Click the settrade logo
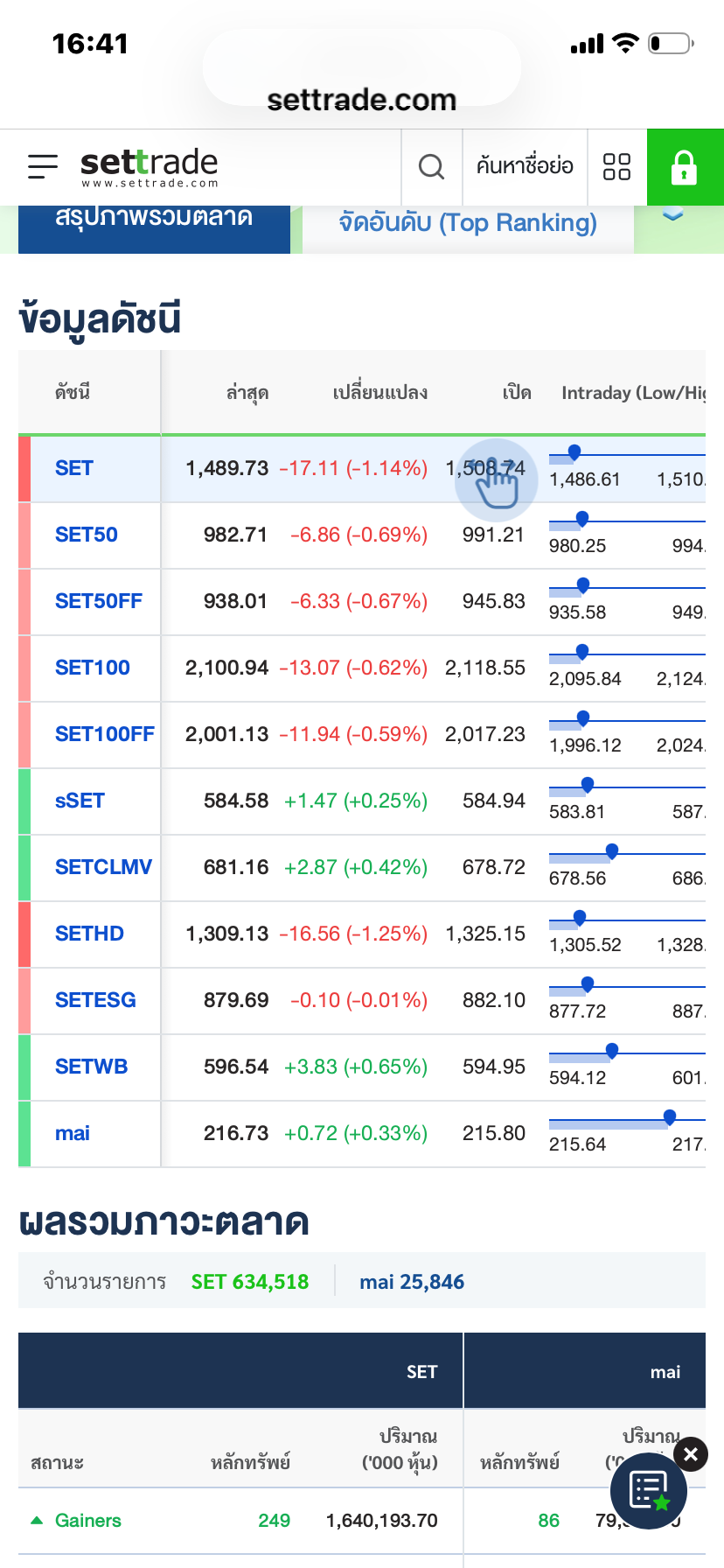Image resolution: width=724 pixels, height=1568 pixels. point(149,166)
